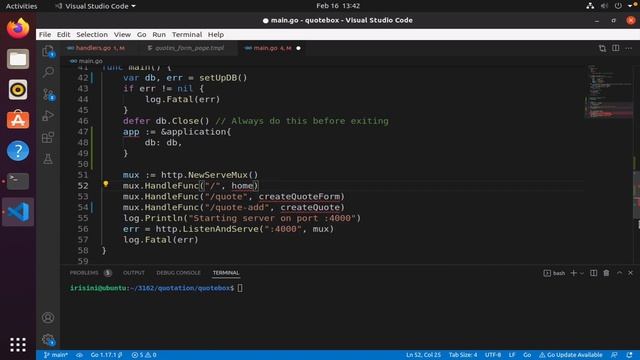The height and width of the screenshot is (360, 640).
Task: Kill terminal using the trash icon
Action: tap(606, 273)
